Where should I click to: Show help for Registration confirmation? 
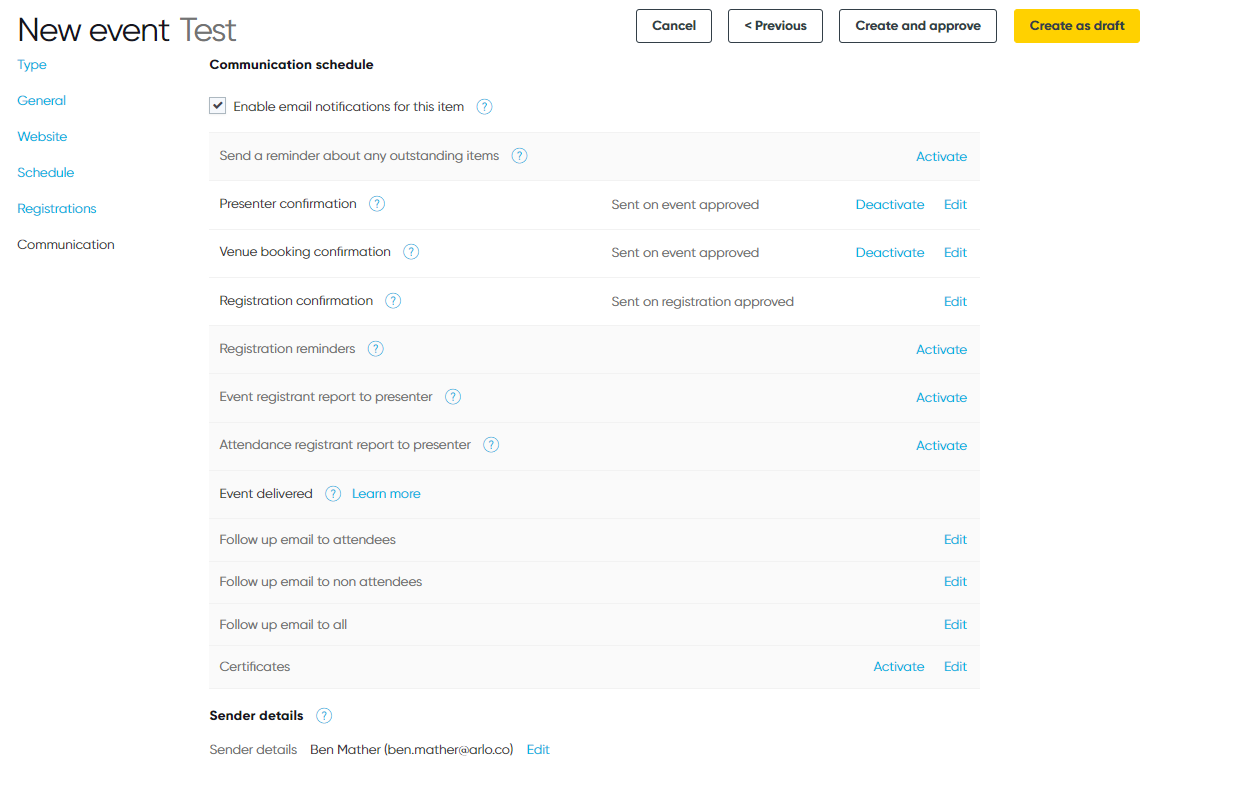coord(393,301)
